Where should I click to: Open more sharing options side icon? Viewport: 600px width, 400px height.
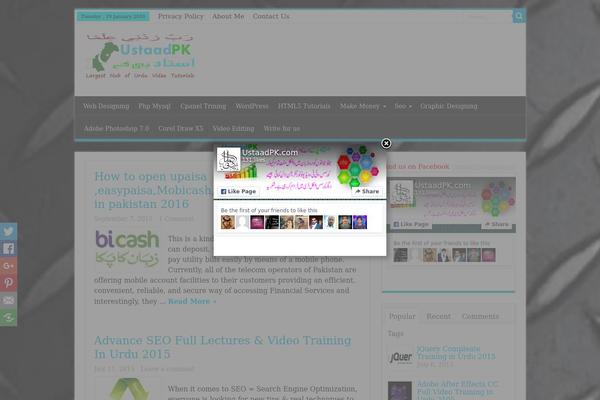tap(8, 317)
